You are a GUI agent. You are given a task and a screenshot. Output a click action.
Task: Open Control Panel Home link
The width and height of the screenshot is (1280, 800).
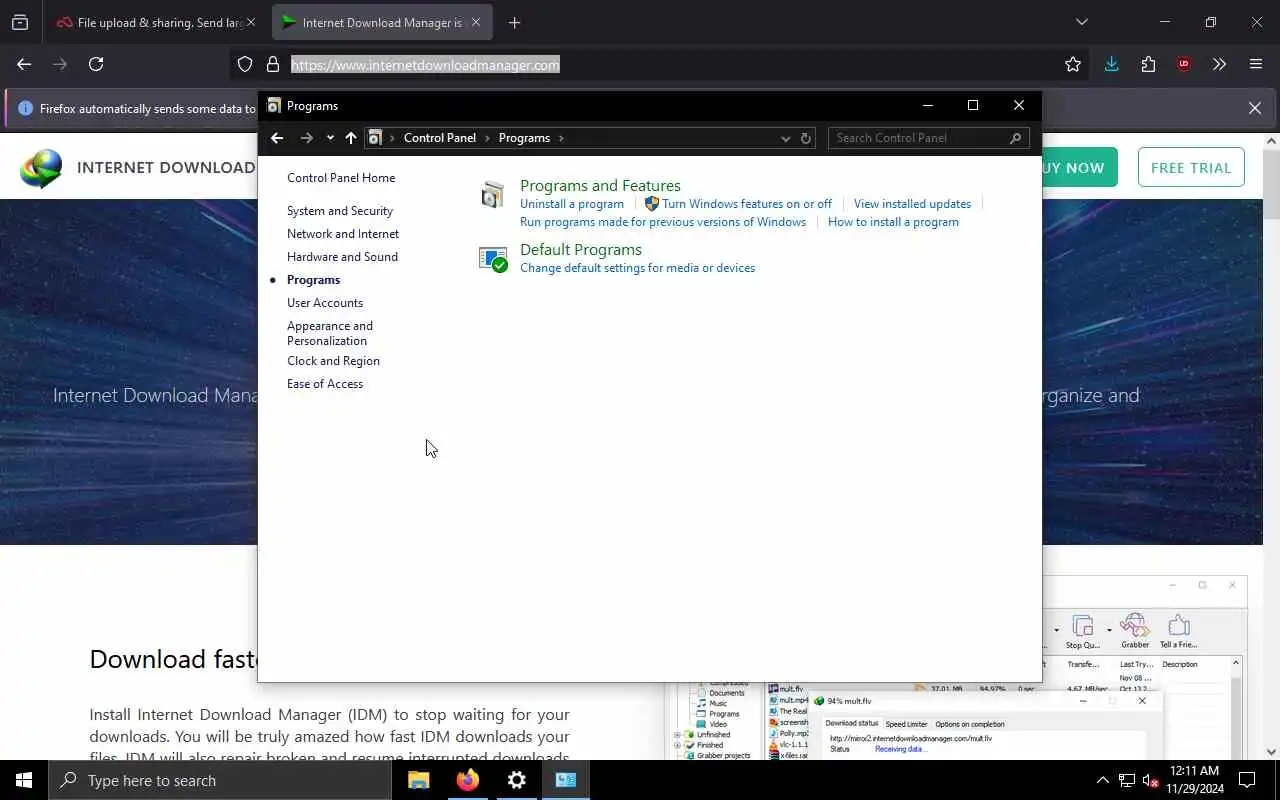(341, 178)
